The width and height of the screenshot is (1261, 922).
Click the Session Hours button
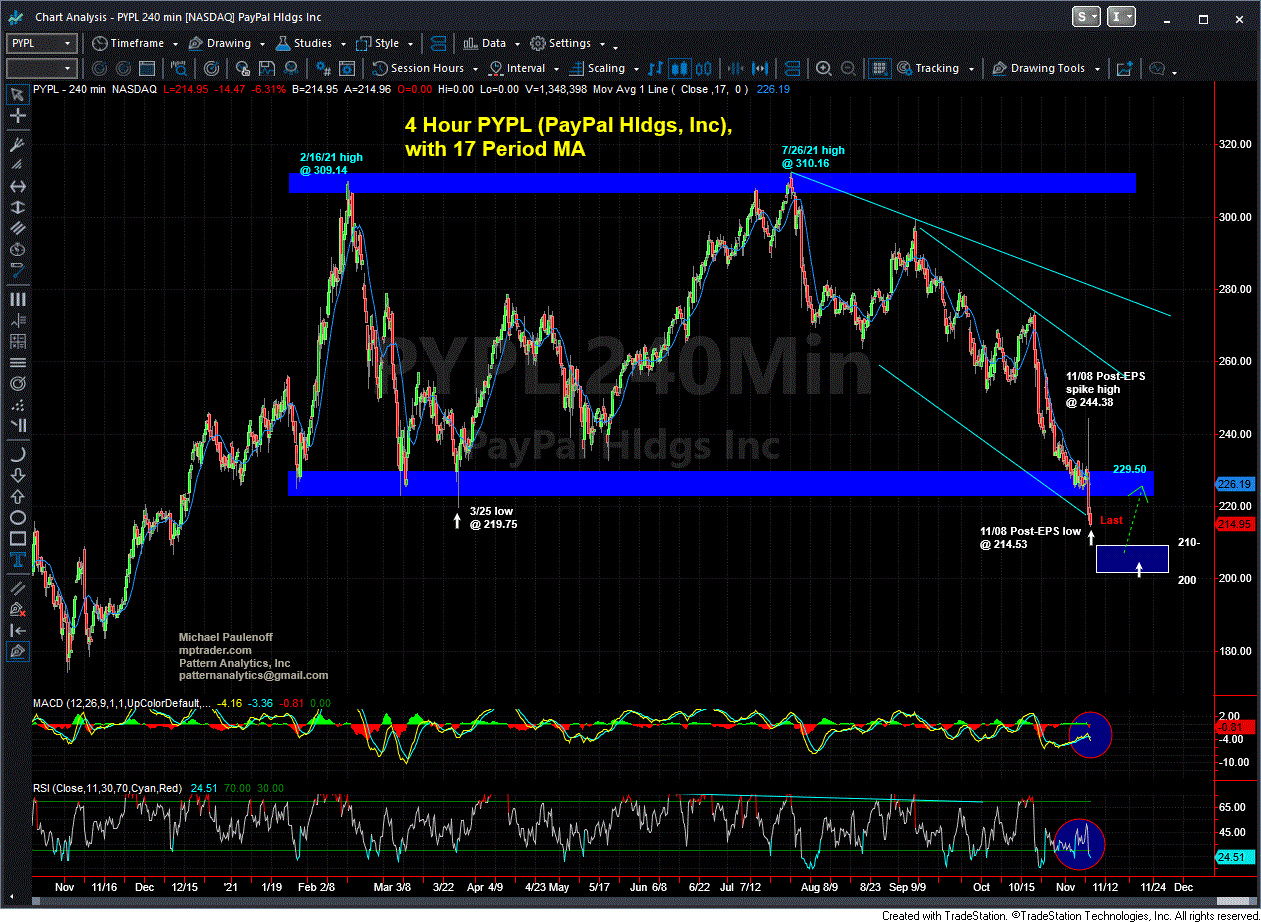click(x=418, y=68)
